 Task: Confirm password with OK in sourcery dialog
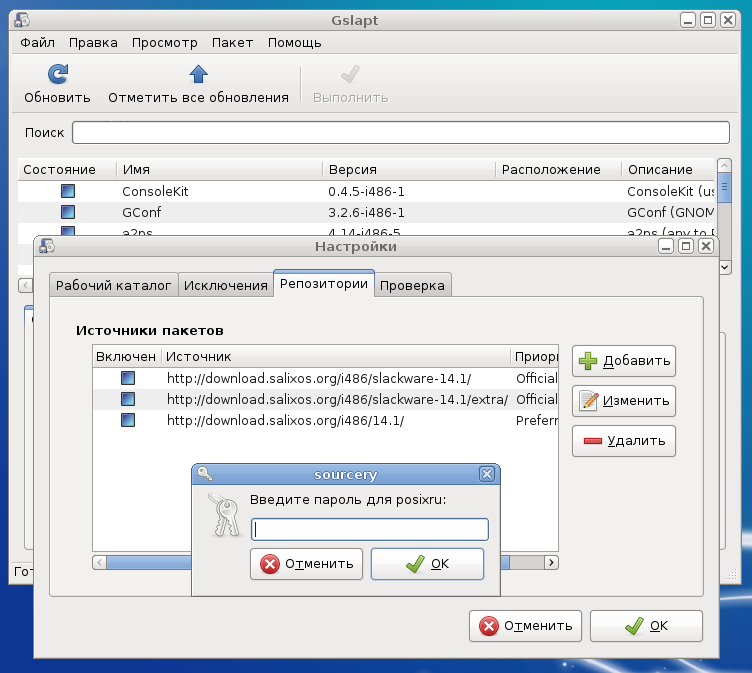pos(427,564)
